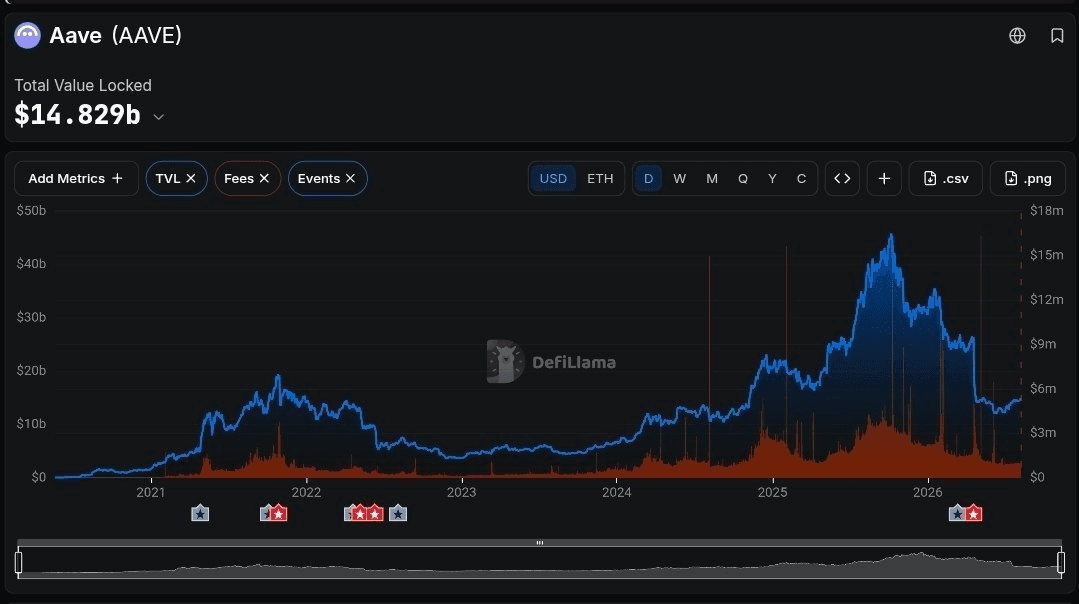
Task: Bookmark Aave with the bookmark icon
Action: pos(1057,36)
